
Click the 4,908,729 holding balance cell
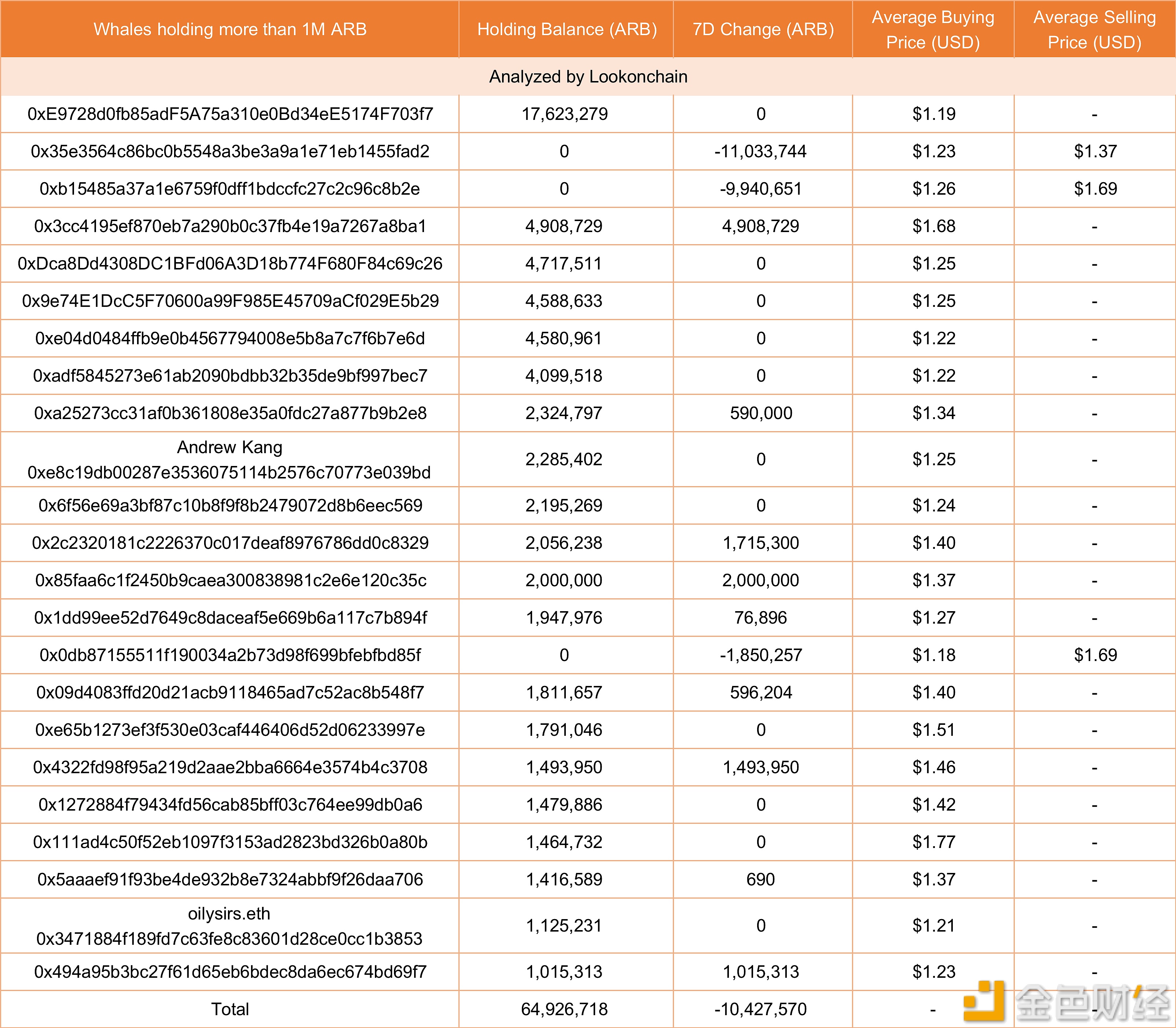(564, 226)
